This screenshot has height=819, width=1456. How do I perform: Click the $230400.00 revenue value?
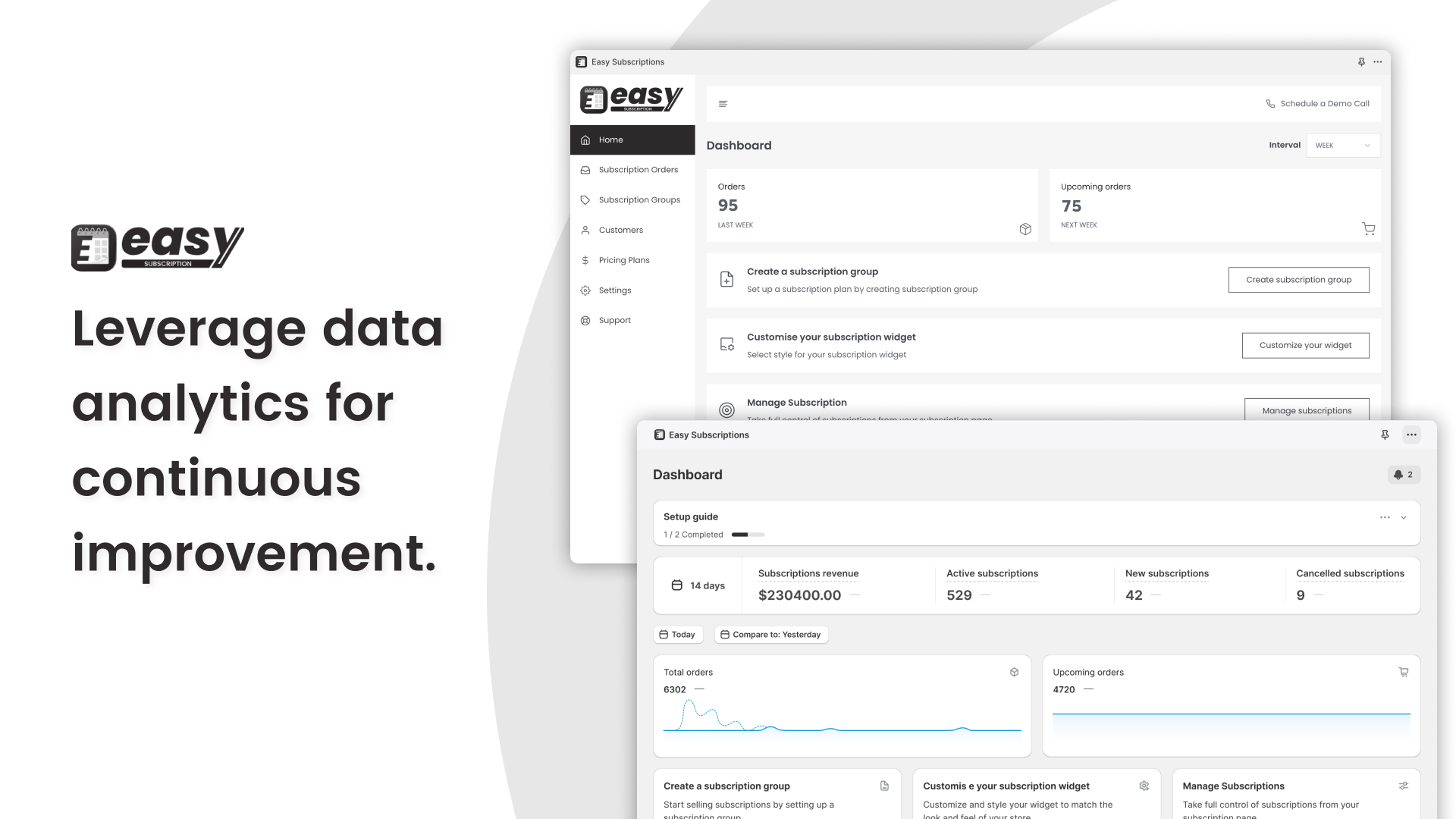(799, 595)
